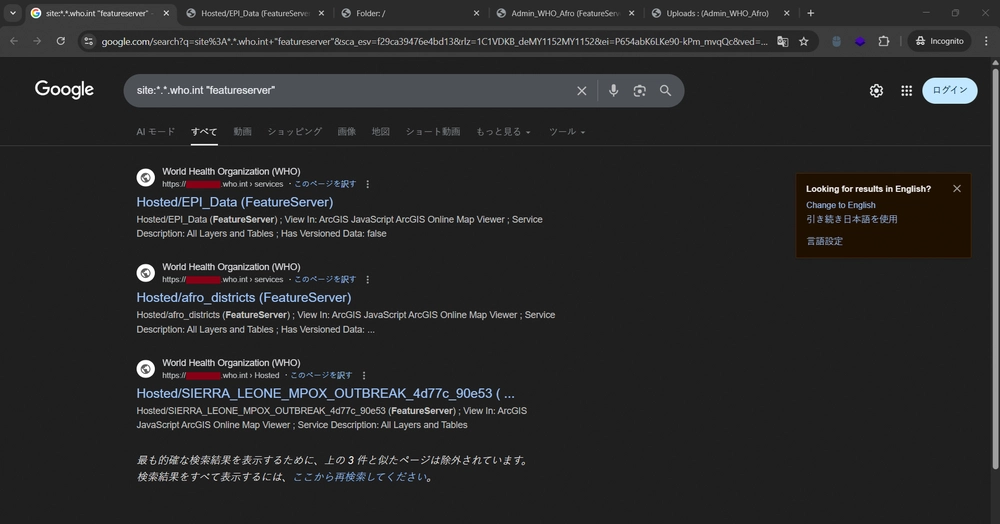Select the ショッピング search tab
Image resolution: width=1000 pixels, height=524 pixels.
point(295,131)
